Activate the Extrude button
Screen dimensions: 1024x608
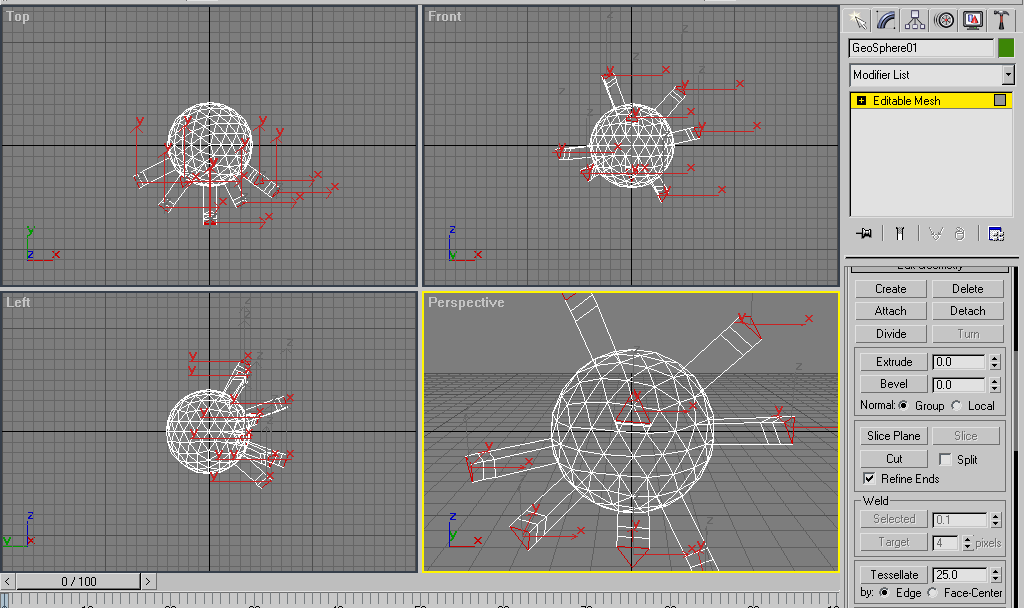coord(894,362)
